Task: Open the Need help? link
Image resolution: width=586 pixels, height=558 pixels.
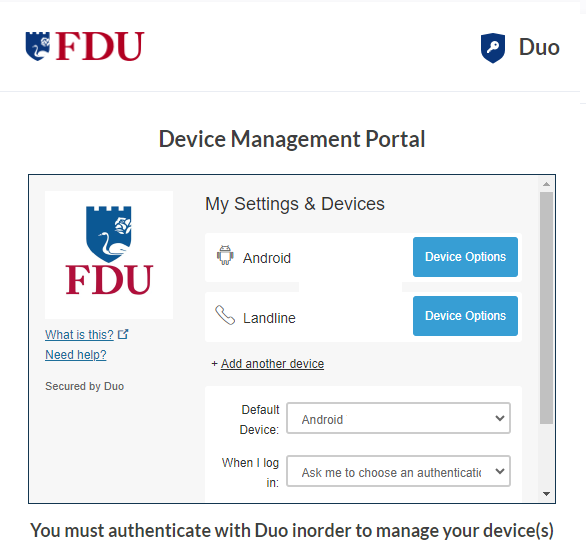Action: (x=76, y=354)
